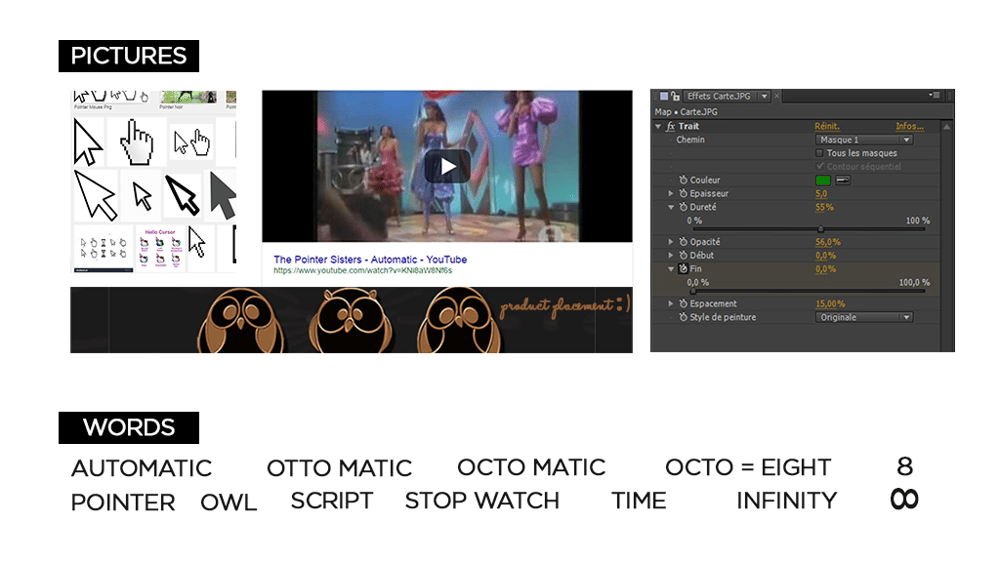Toggle the Style de peinture stopwatch
Viewport: 1000px width, 562px height.
(683, 318)
